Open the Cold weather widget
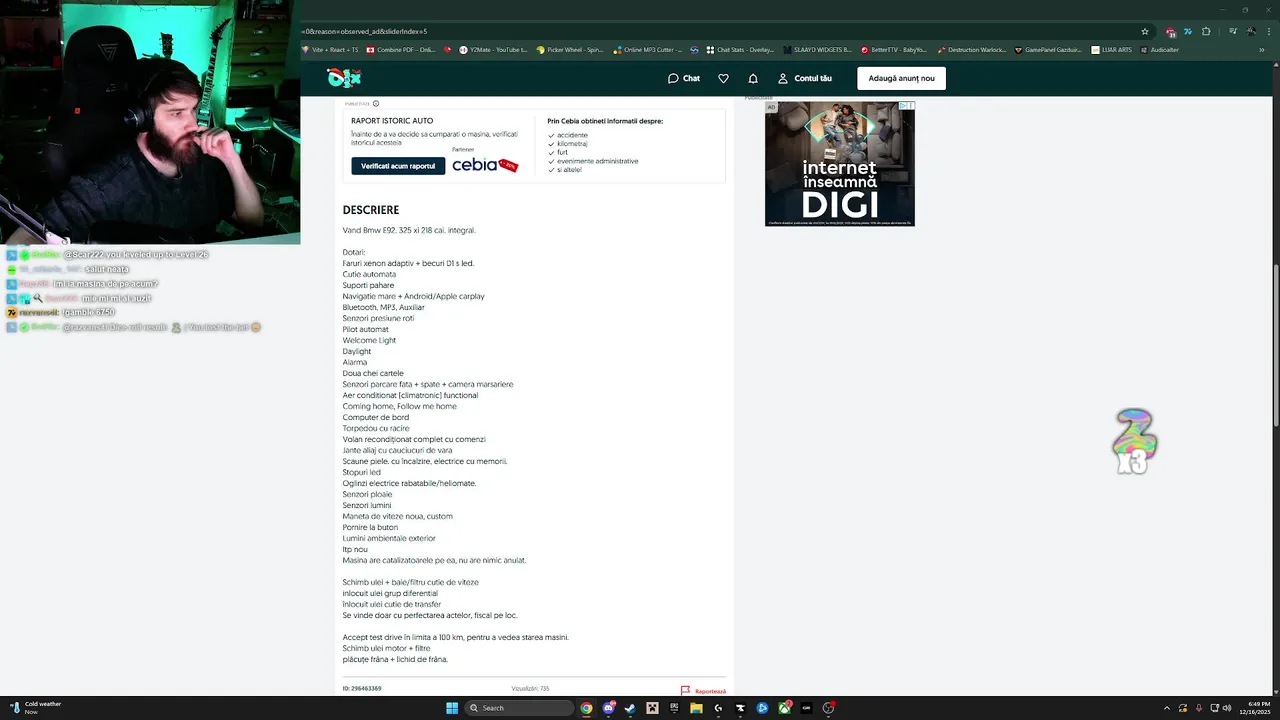 pyautogui.click(x=36, y=708)
